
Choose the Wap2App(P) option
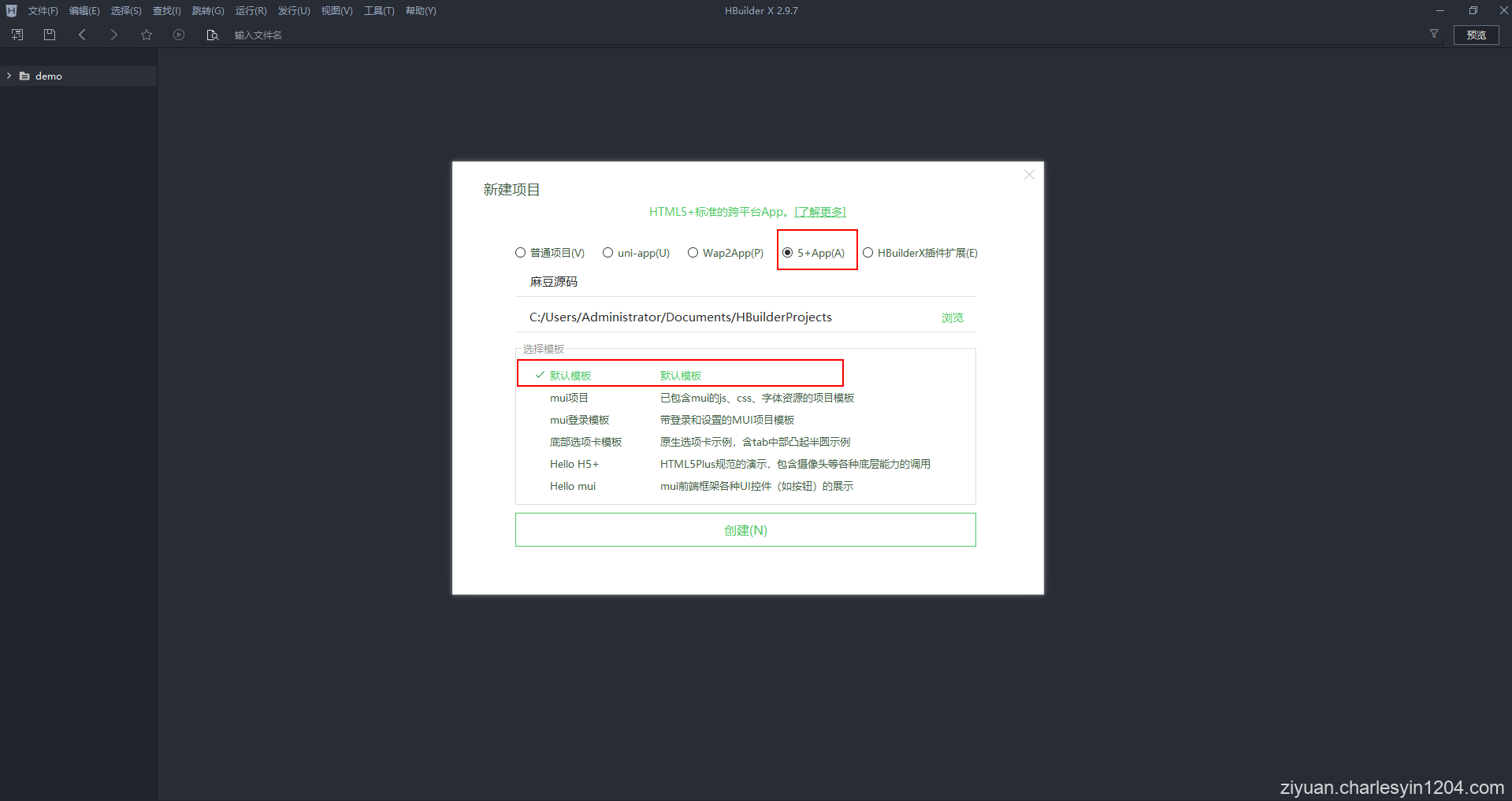(693, 252)
